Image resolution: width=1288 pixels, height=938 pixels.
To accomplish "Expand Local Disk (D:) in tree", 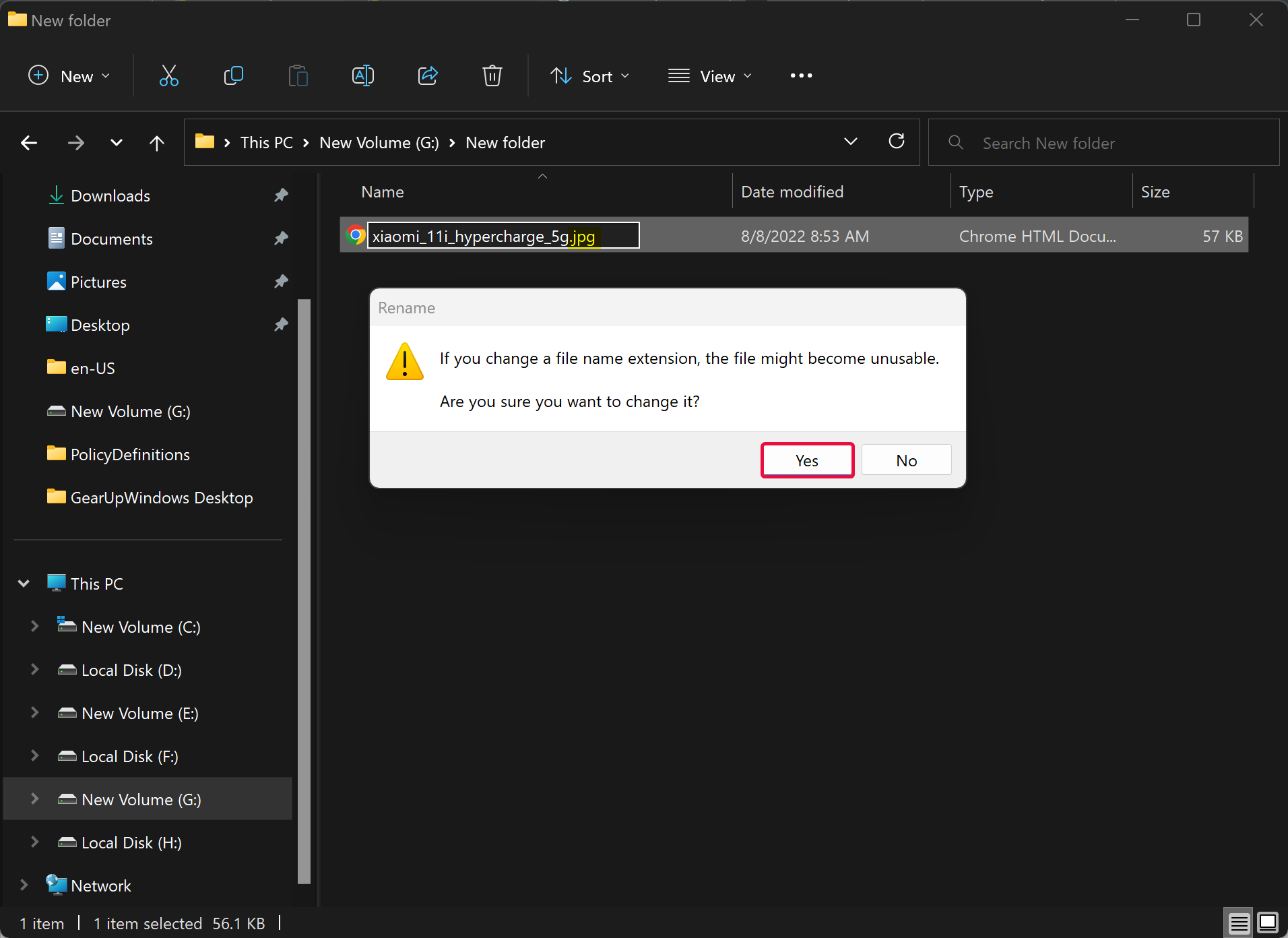I will (x=34, y=670).
